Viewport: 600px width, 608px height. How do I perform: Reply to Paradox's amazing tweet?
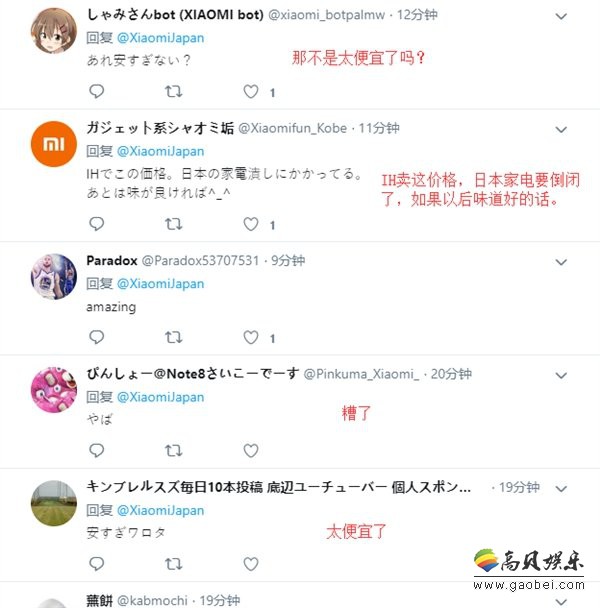[96, 337]
